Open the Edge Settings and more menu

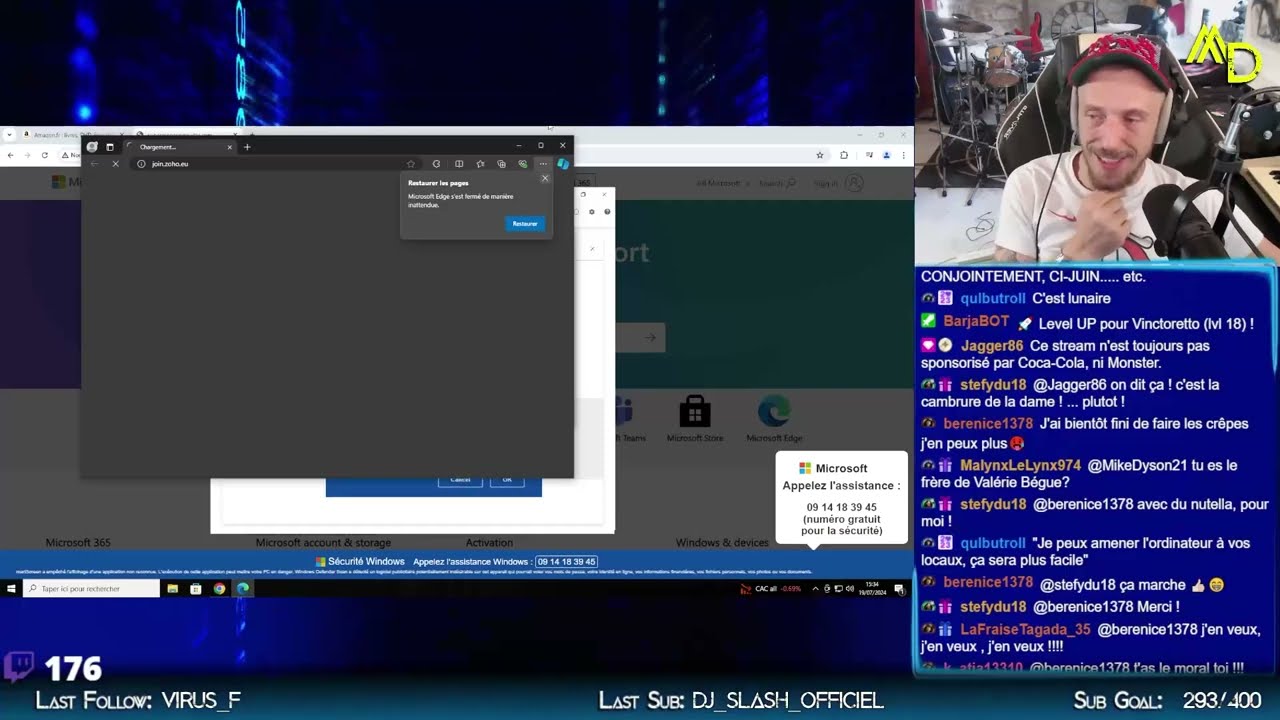tap(543, 164)
